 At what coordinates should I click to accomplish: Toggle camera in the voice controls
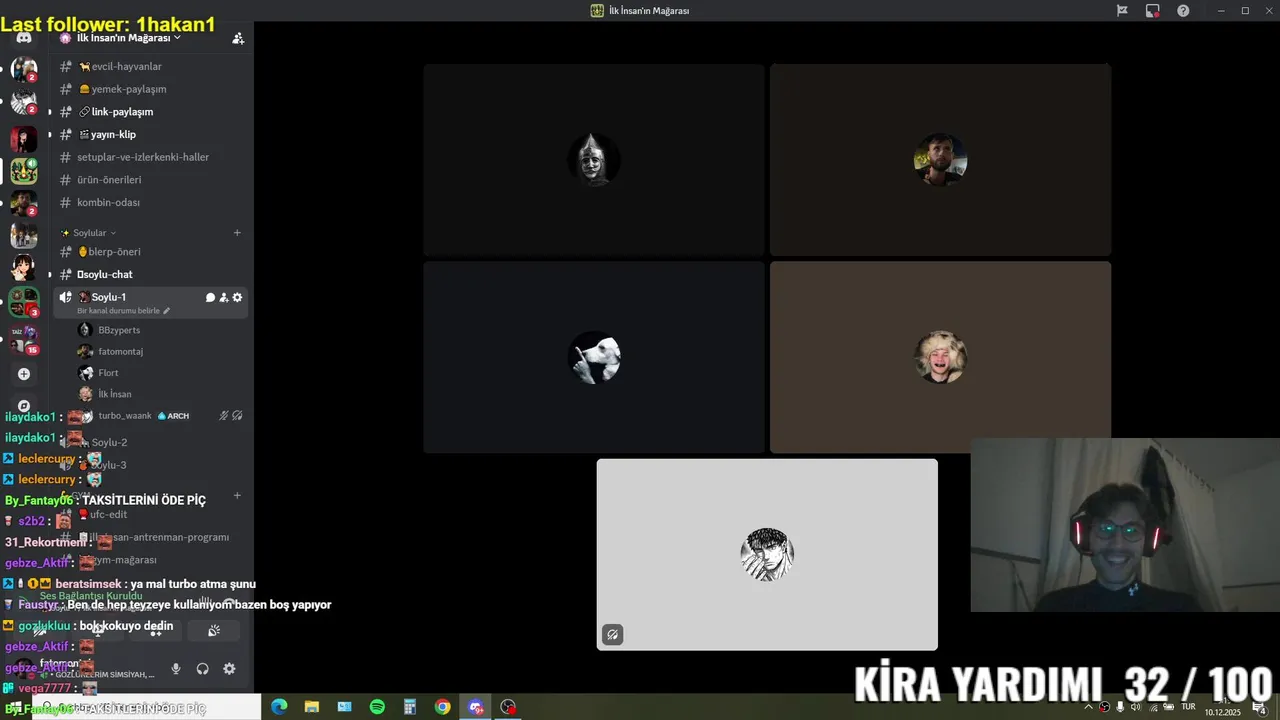pyautogui.click(x=40, y=631)
